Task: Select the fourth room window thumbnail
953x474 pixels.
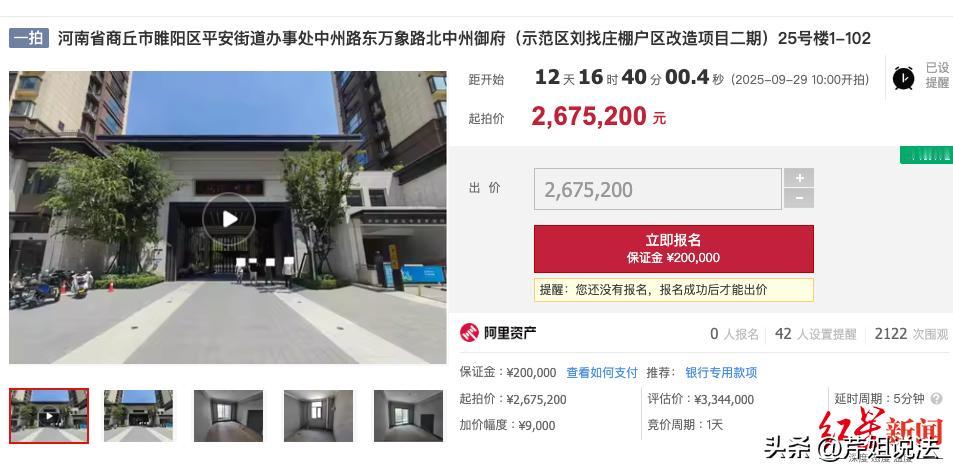Action: tap(318, 416)
